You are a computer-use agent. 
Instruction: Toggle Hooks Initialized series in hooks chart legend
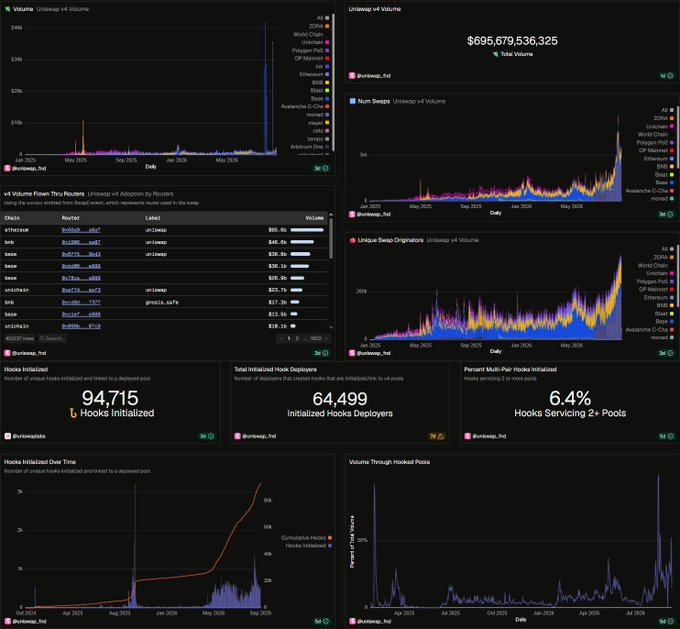point(309,545)
